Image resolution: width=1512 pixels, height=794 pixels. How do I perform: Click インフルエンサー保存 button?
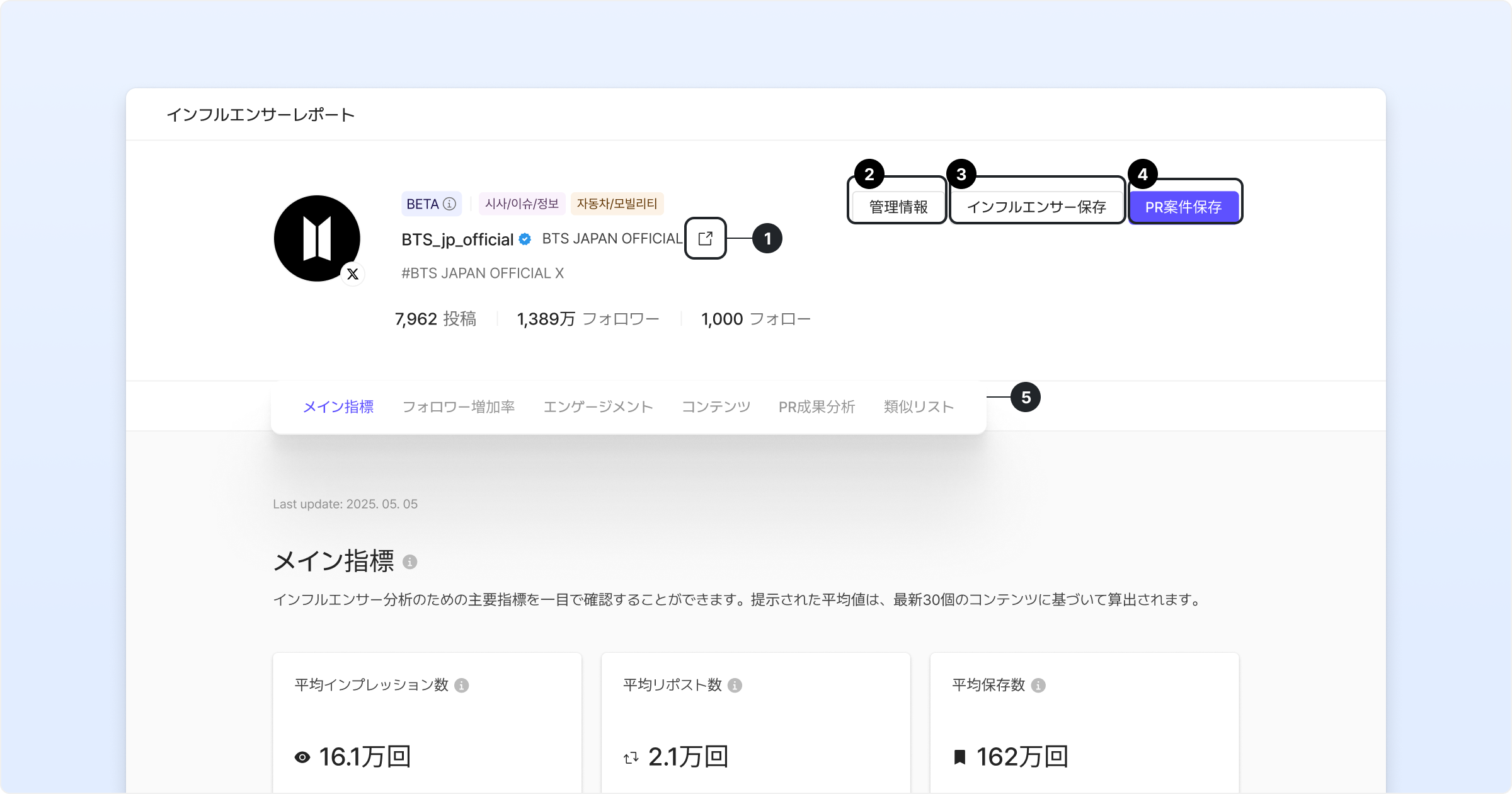click(1036, 207)
